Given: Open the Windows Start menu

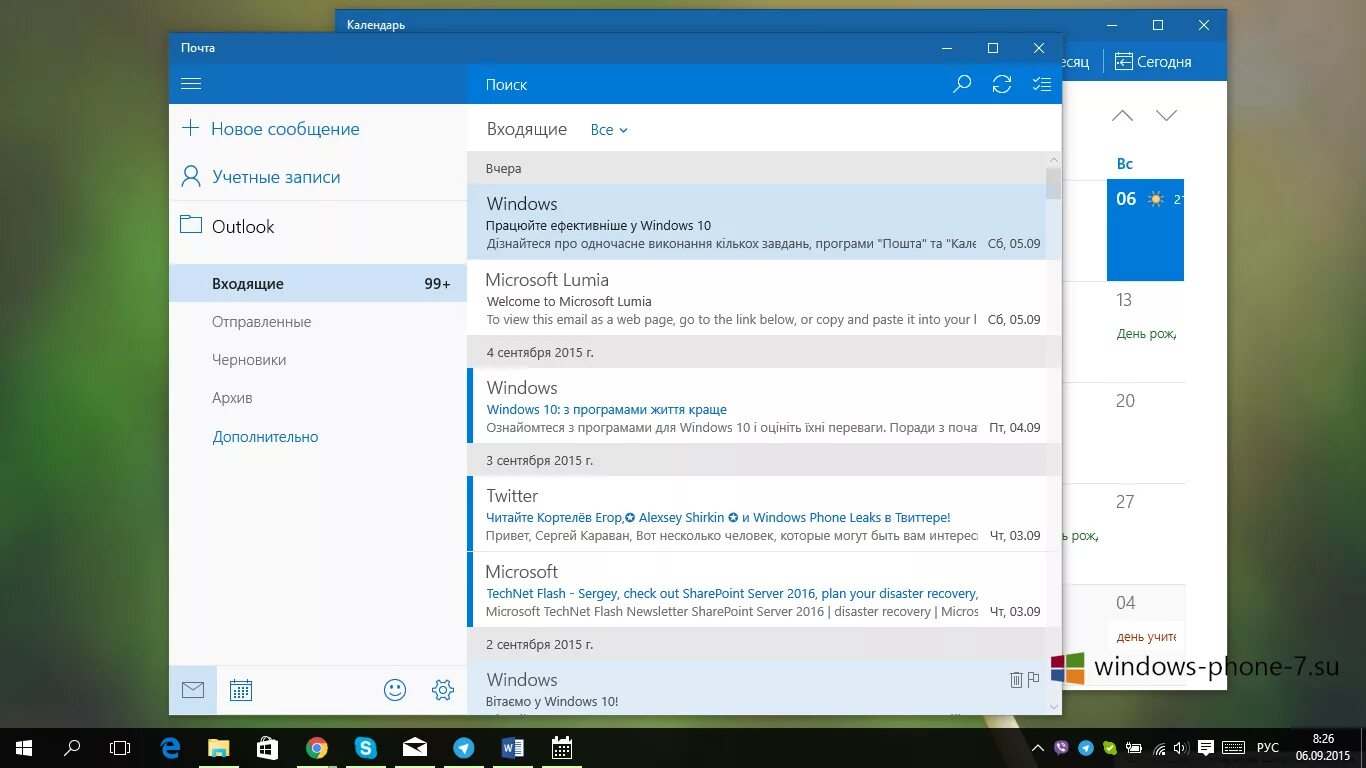Looking at the screenshot, I should pos(24,747).
